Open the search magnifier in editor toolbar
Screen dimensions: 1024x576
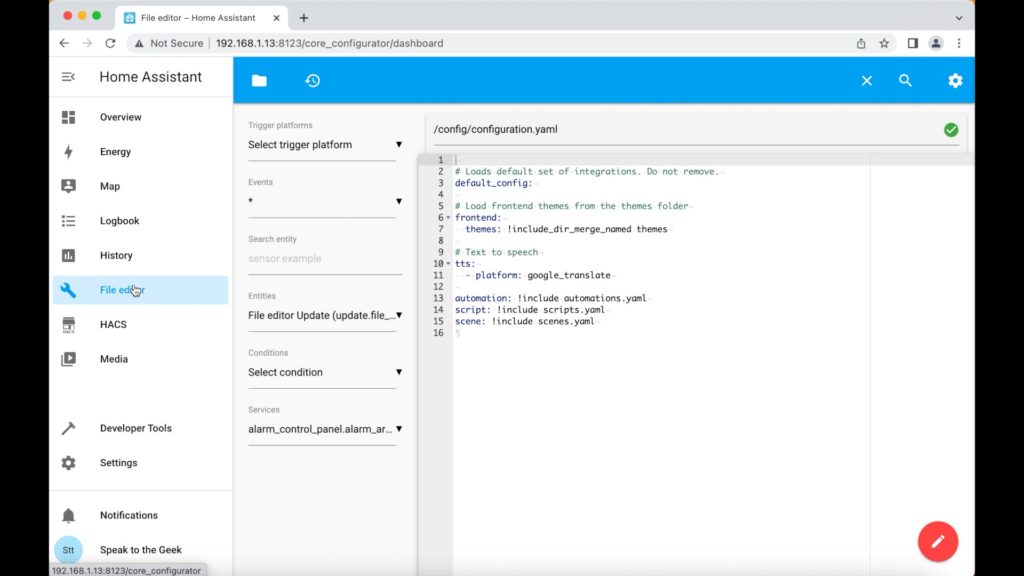(x=905, y=80)
